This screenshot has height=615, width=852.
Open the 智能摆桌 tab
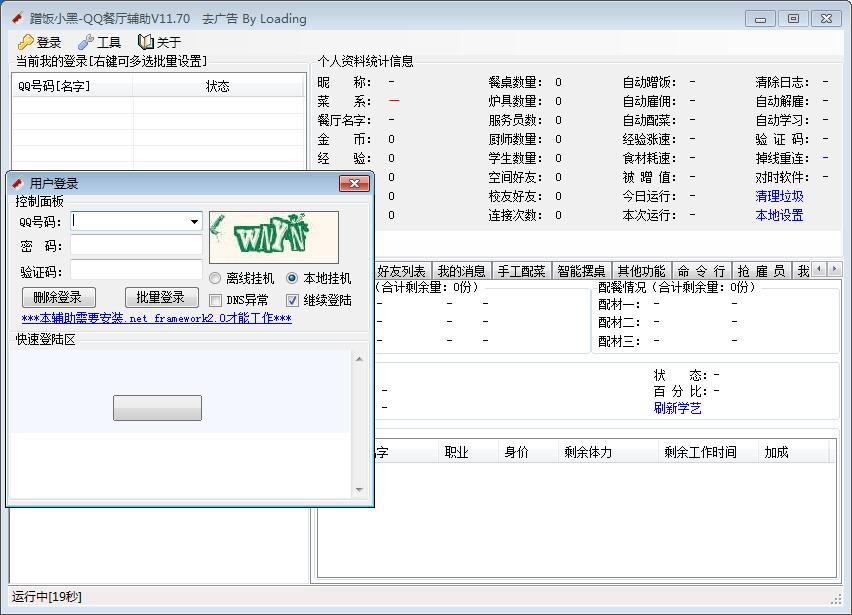(581, 271)
